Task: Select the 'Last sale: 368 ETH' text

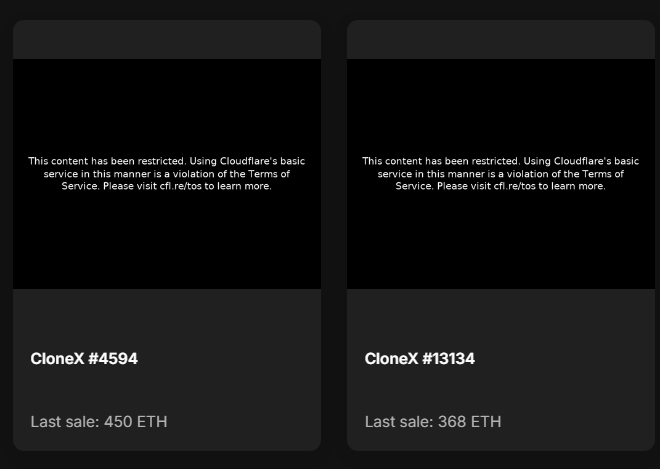Action: [433, 422]
